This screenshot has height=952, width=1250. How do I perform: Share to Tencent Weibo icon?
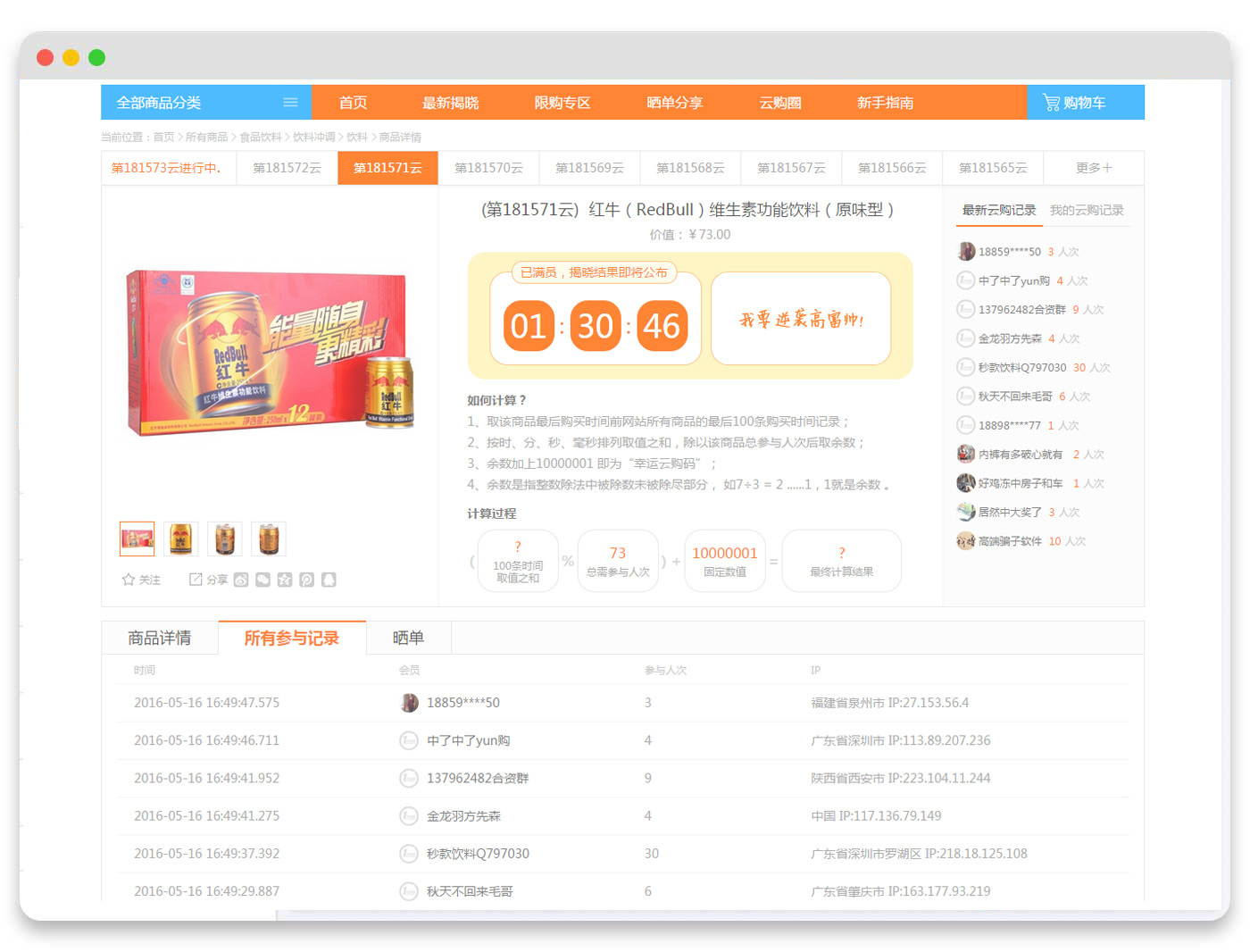click(306, 580)
